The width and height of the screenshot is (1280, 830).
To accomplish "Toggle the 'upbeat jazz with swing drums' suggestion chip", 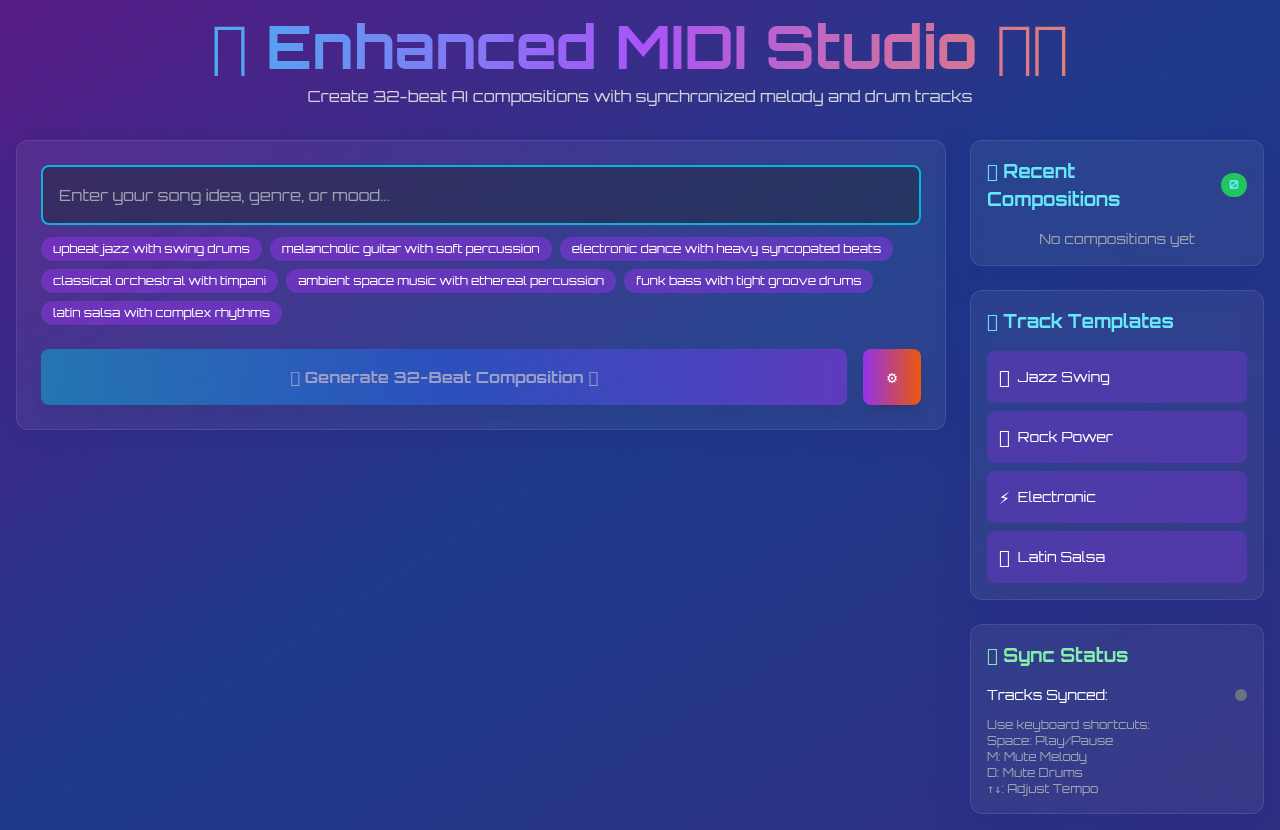I will 151,249.
